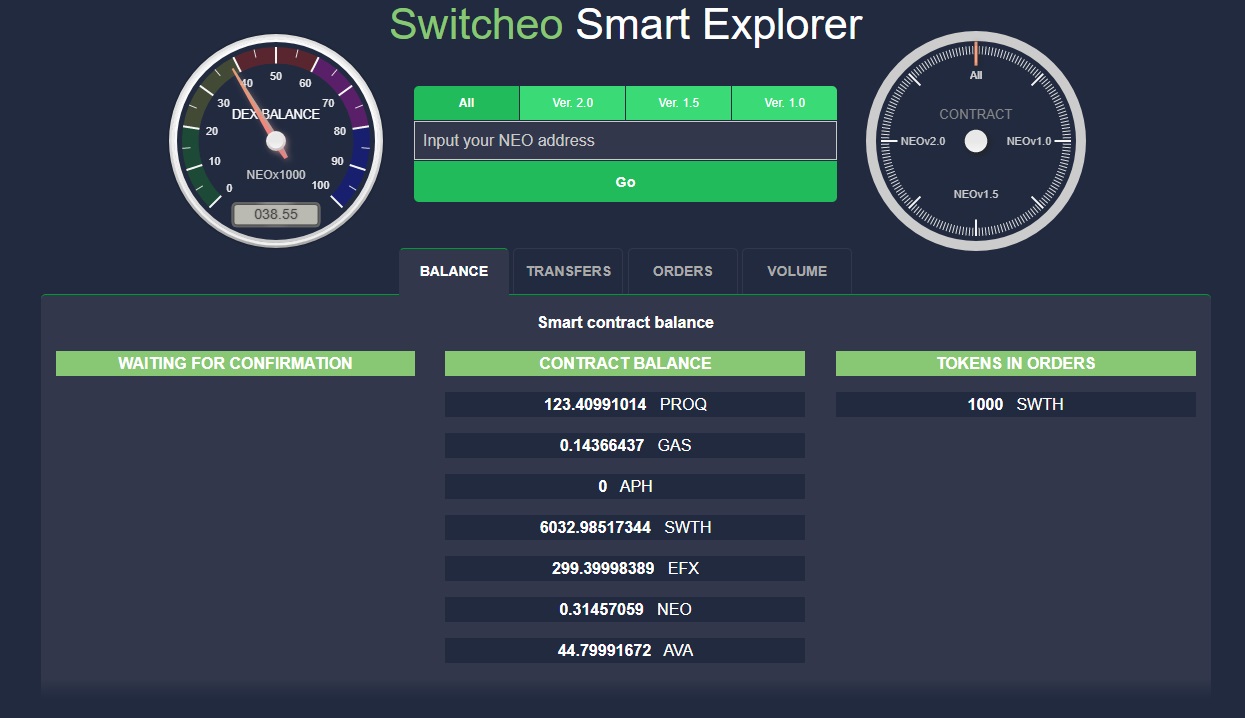Screen dimensions: 1245x718
Task: Click the contract dial center knob
Action: coord(976,142)
